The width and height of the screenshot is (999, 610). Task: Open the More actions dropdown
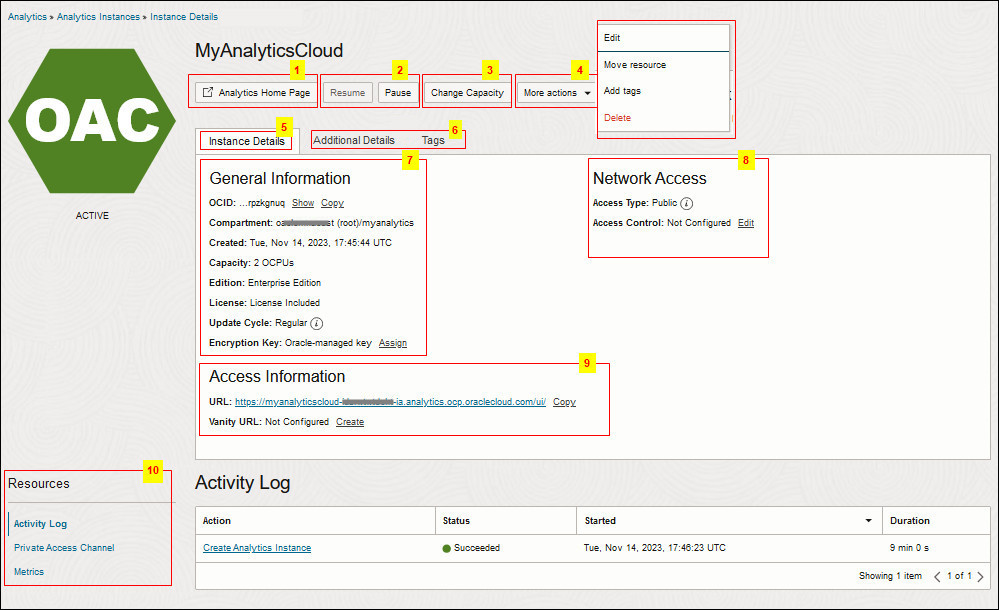coord(556,91)
